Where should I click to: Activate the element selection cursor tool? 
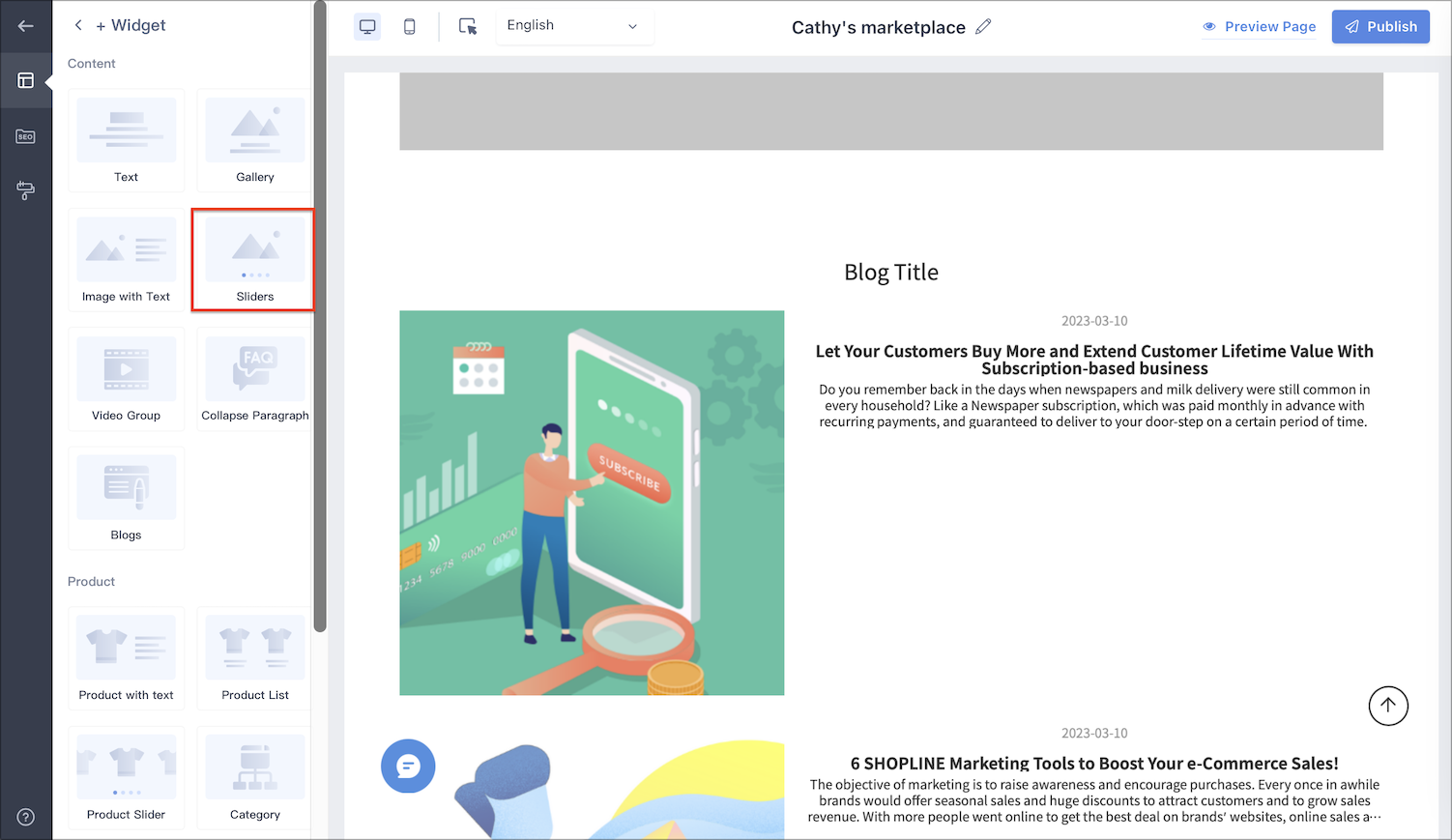(468, 26)
